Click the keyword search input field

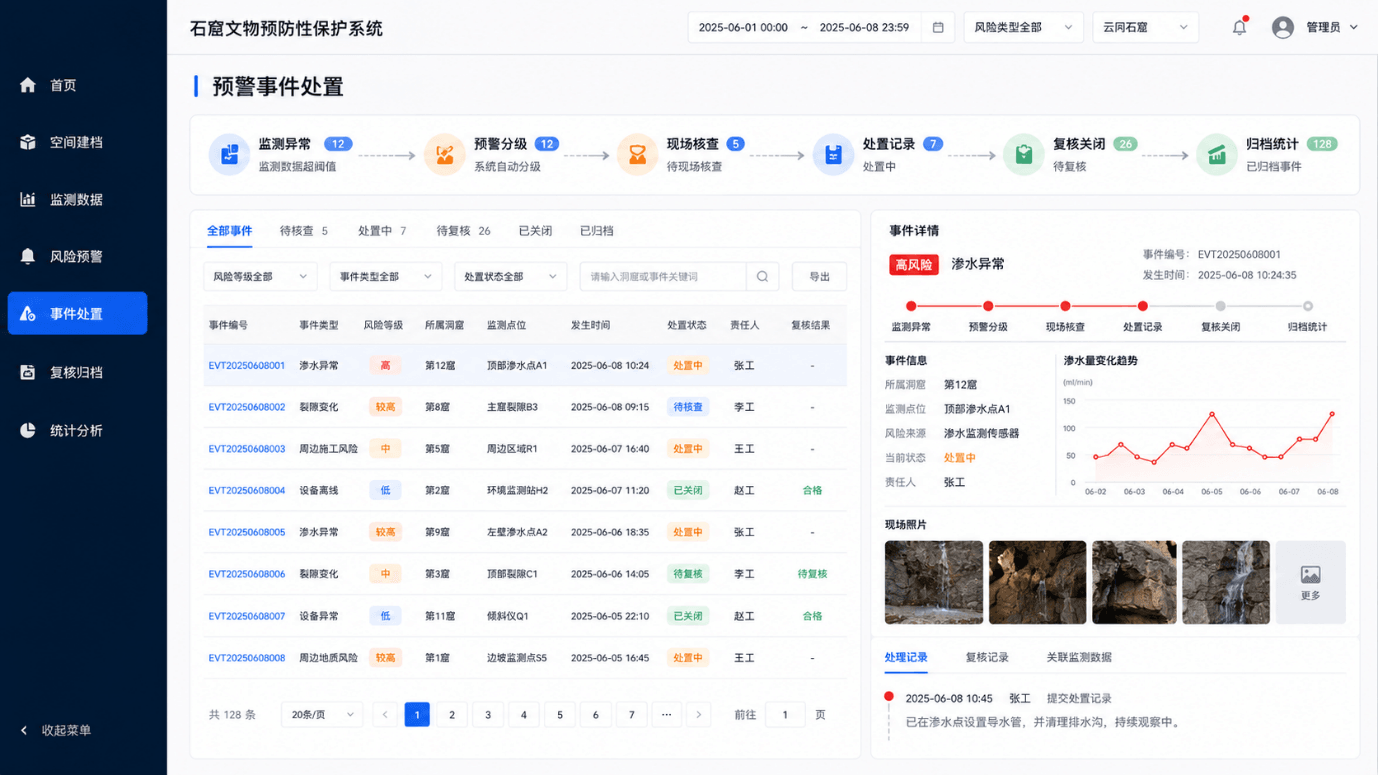(663, 276)
